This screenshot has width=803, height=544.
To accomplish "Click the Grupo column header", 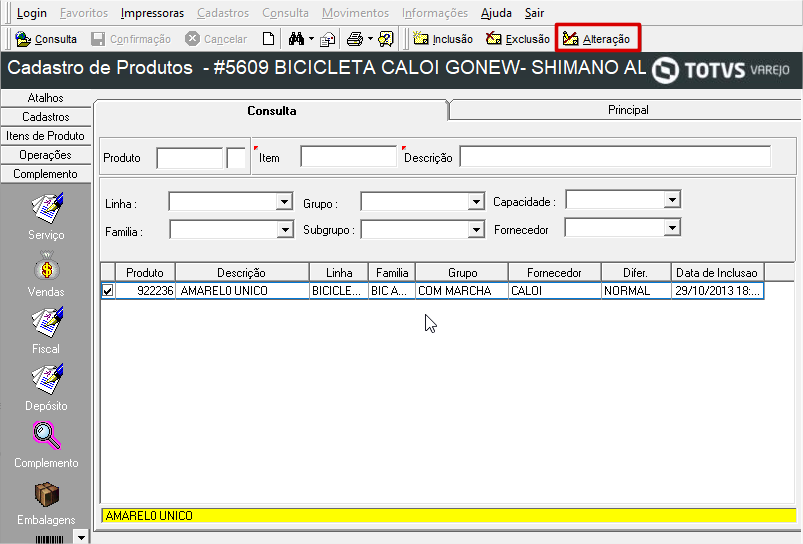I will [462, 273].
